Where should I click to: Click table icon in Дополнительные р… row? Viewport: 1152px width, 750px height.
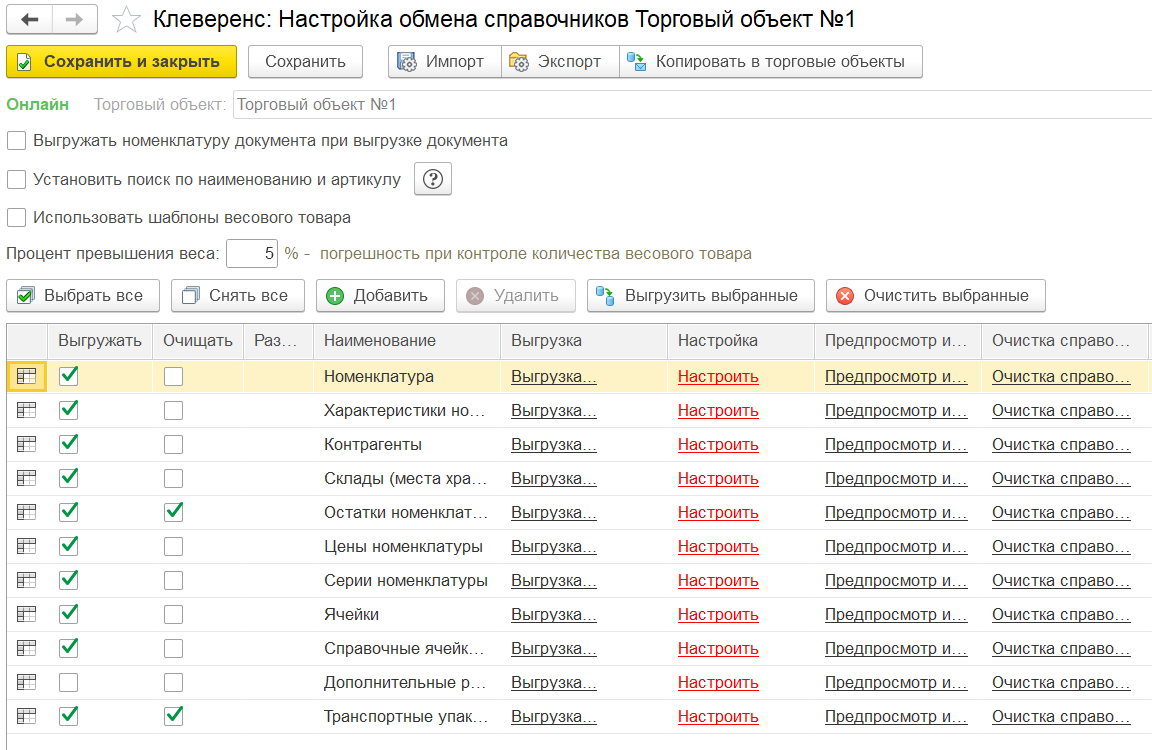coord(26,682)
